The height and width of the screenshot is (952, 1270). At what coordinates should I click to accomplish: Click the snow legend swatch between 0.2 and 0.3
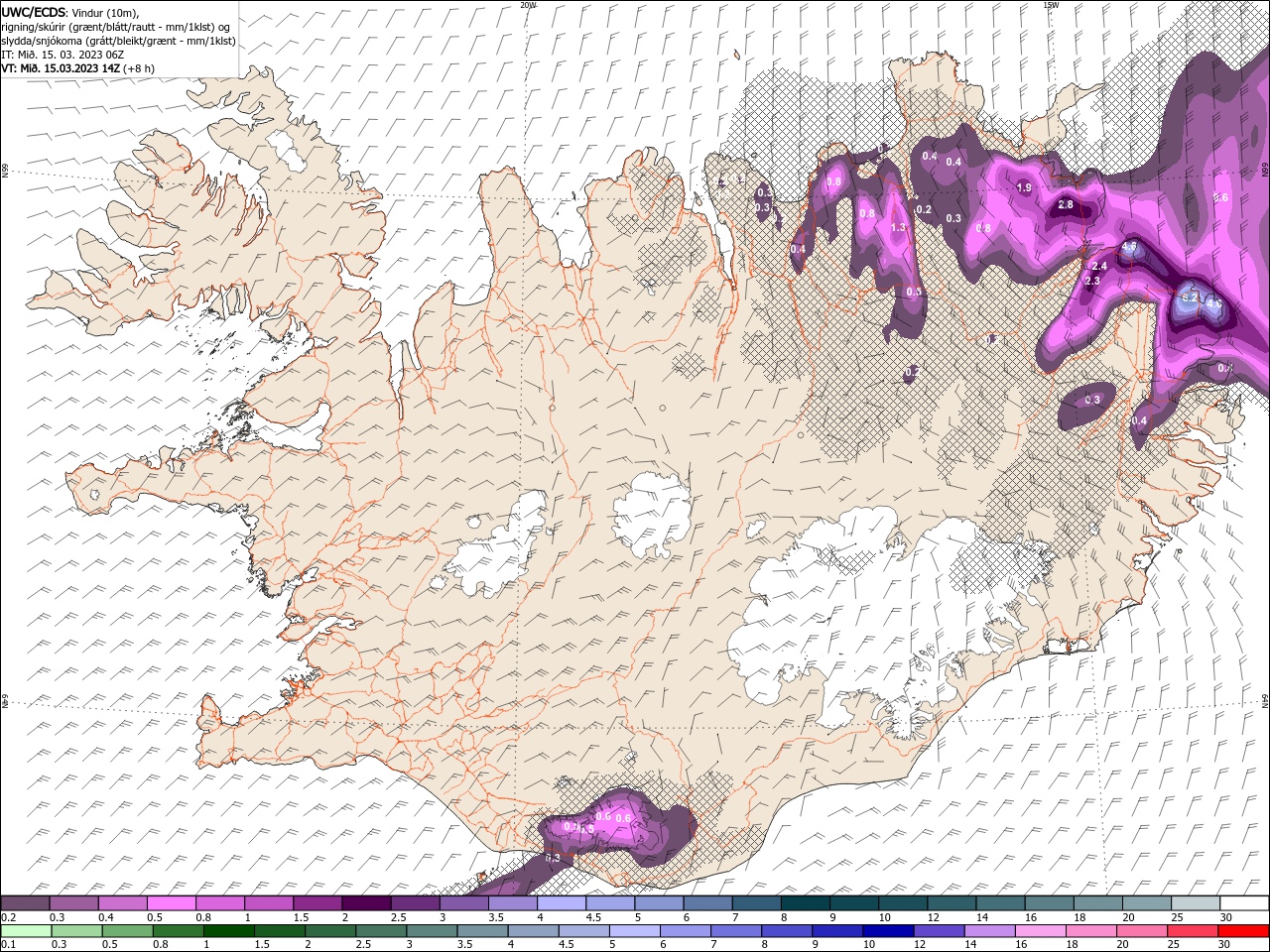click(x=26, y=903)
